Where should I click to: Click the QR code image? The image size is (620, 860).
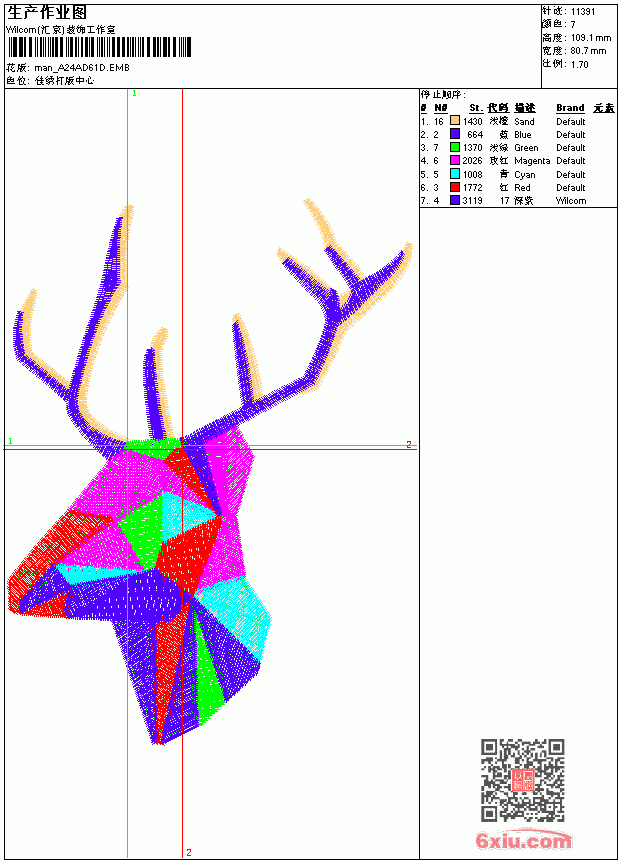(523, 780)
